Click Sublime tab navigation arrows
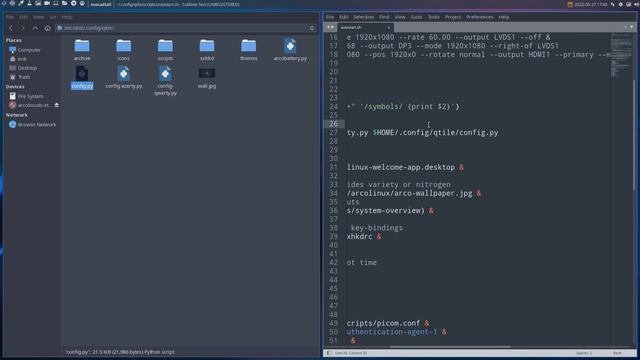This screenshot has height=360, width=640. tap(330, 27)
